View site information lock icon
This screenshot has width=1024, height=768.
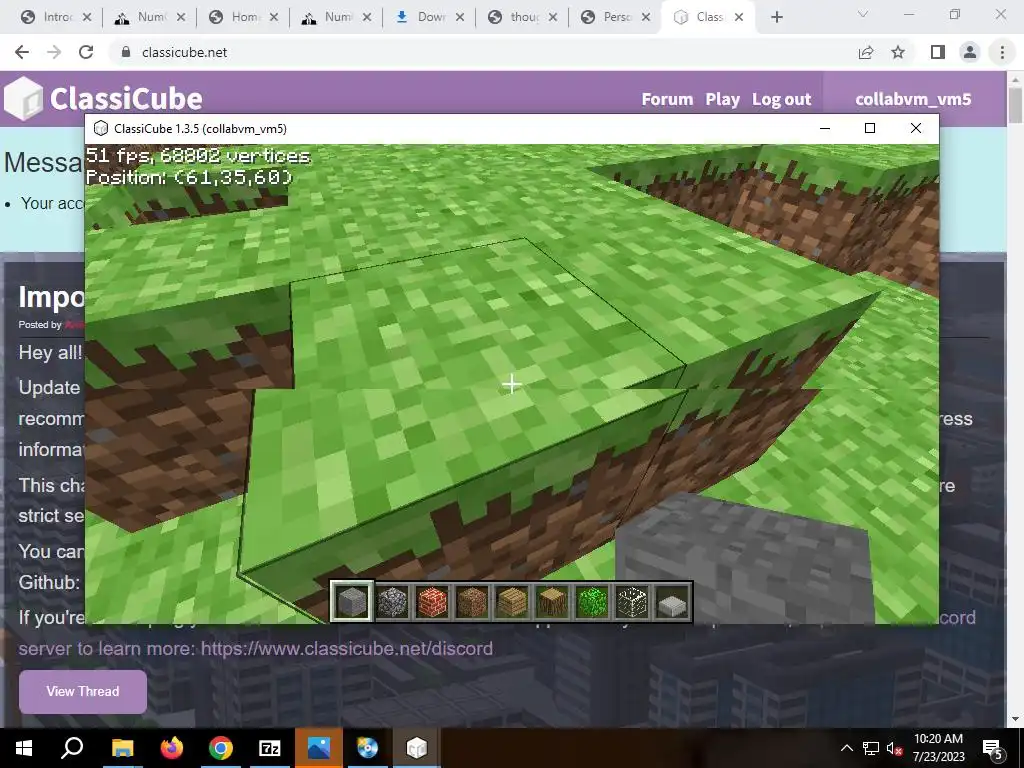point(126,52)
